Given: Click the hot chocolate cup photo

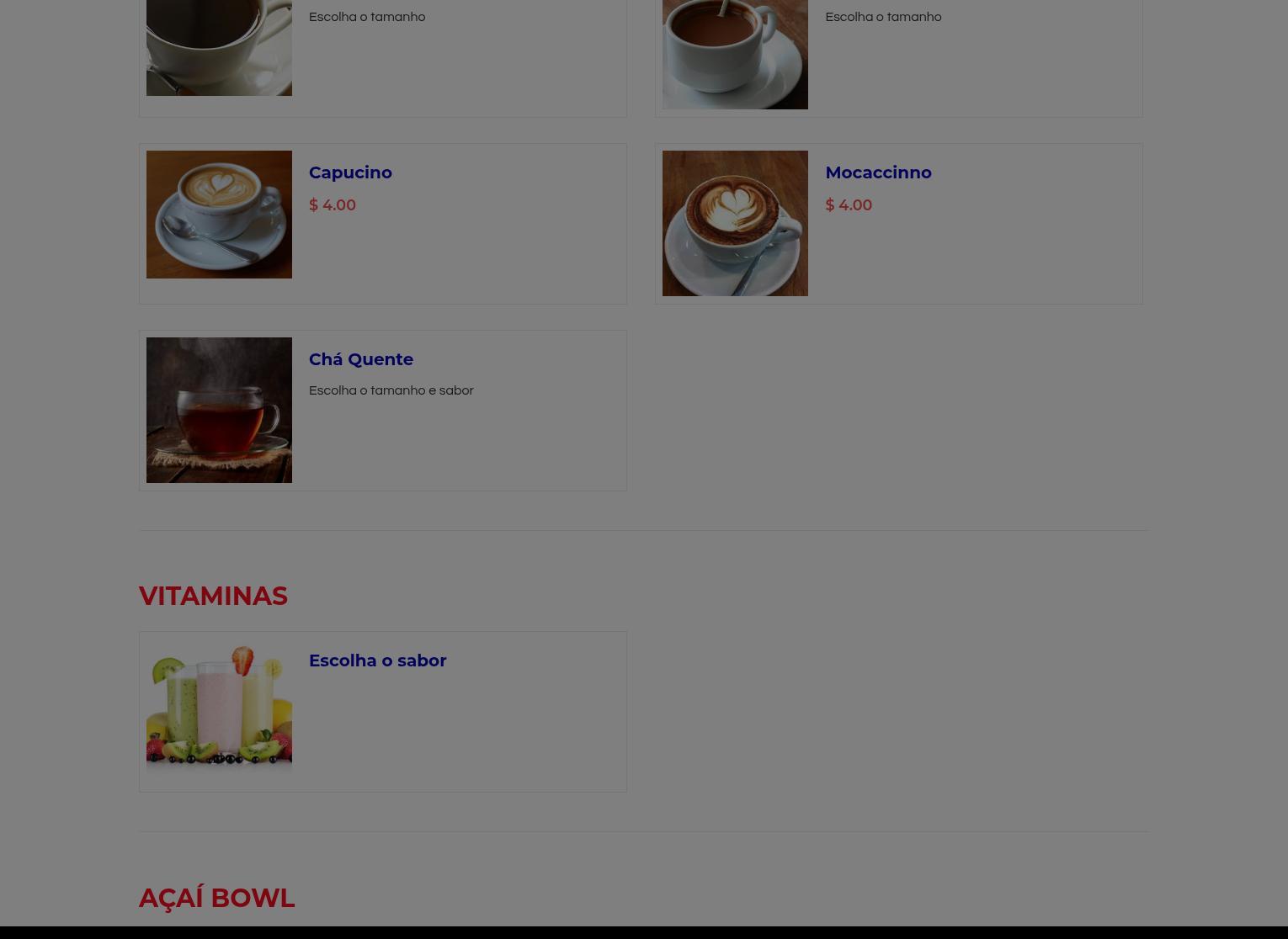Looking at the screenshot, I should [x=735, y=54].
